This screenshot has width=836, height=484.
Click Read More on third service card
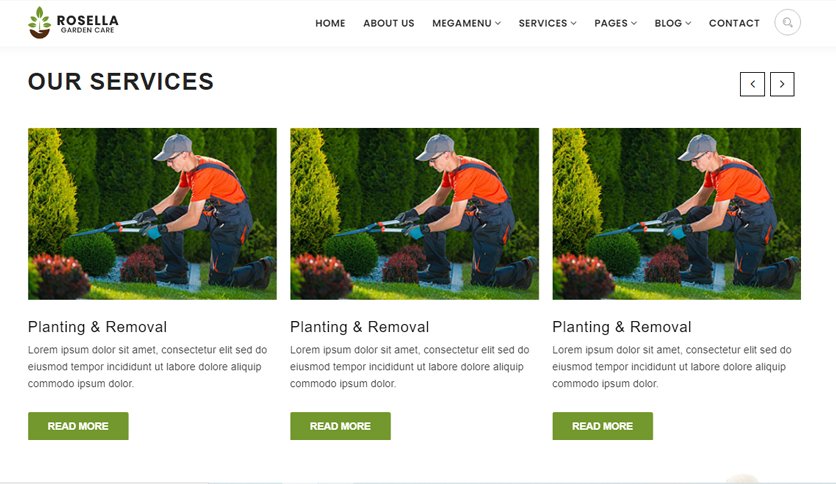pos(602,426)
